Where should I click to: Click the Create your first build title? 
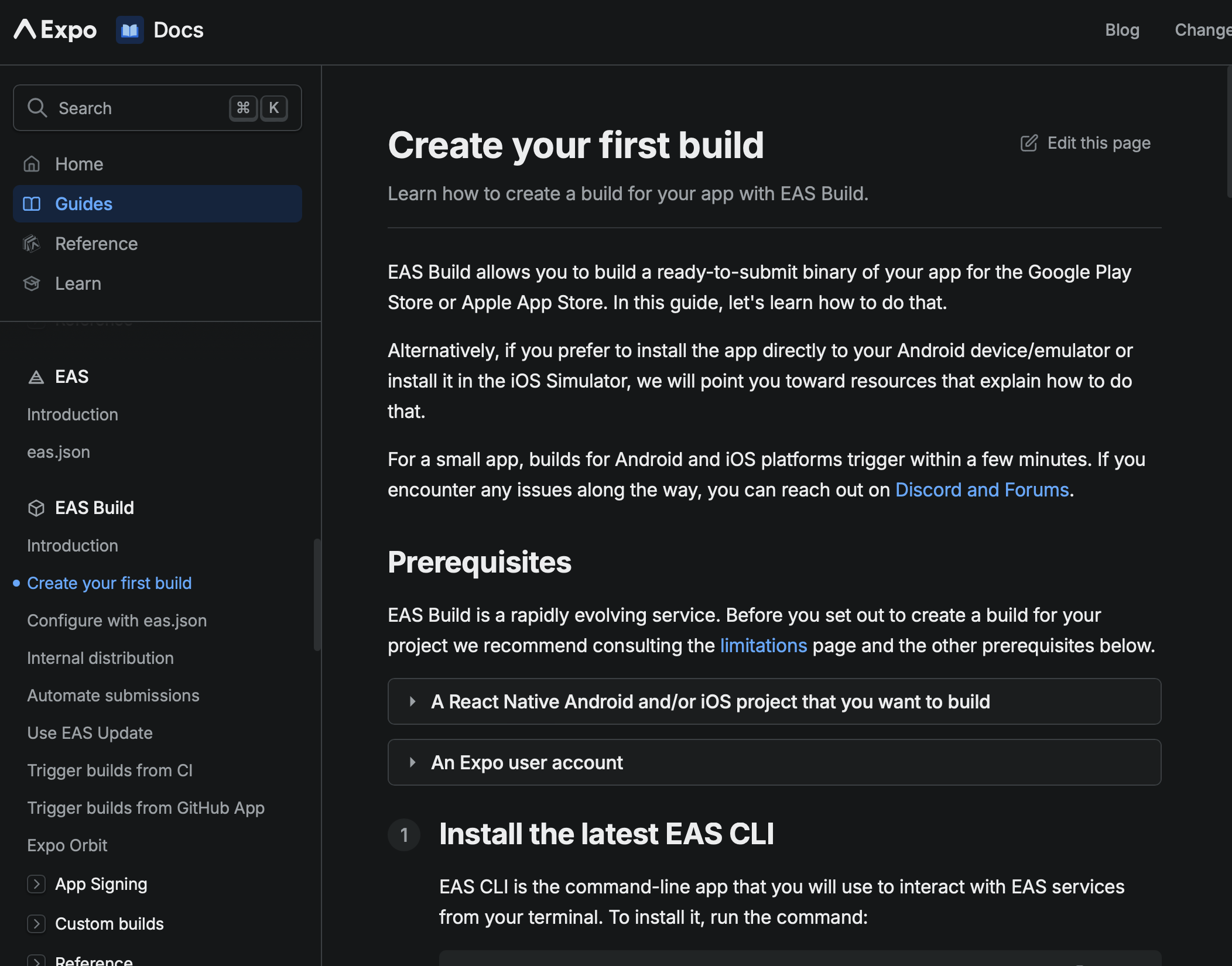(576, 145)
